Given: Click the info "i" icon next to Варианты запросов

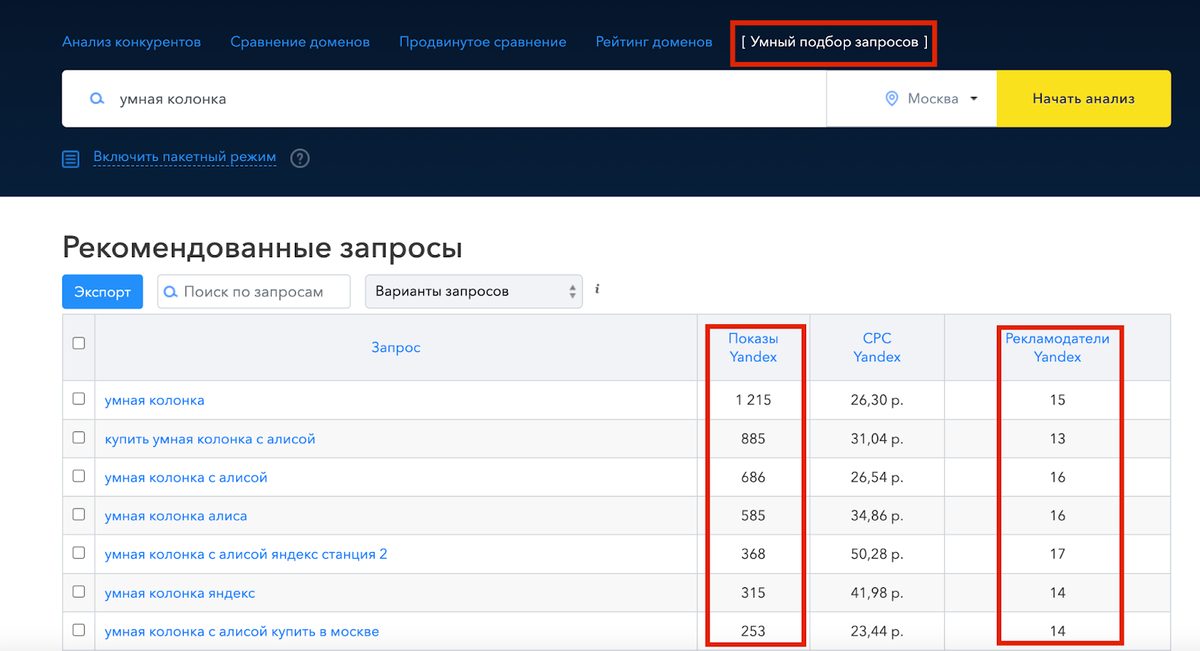Looking at the screenshot, I should pos(597,290).
